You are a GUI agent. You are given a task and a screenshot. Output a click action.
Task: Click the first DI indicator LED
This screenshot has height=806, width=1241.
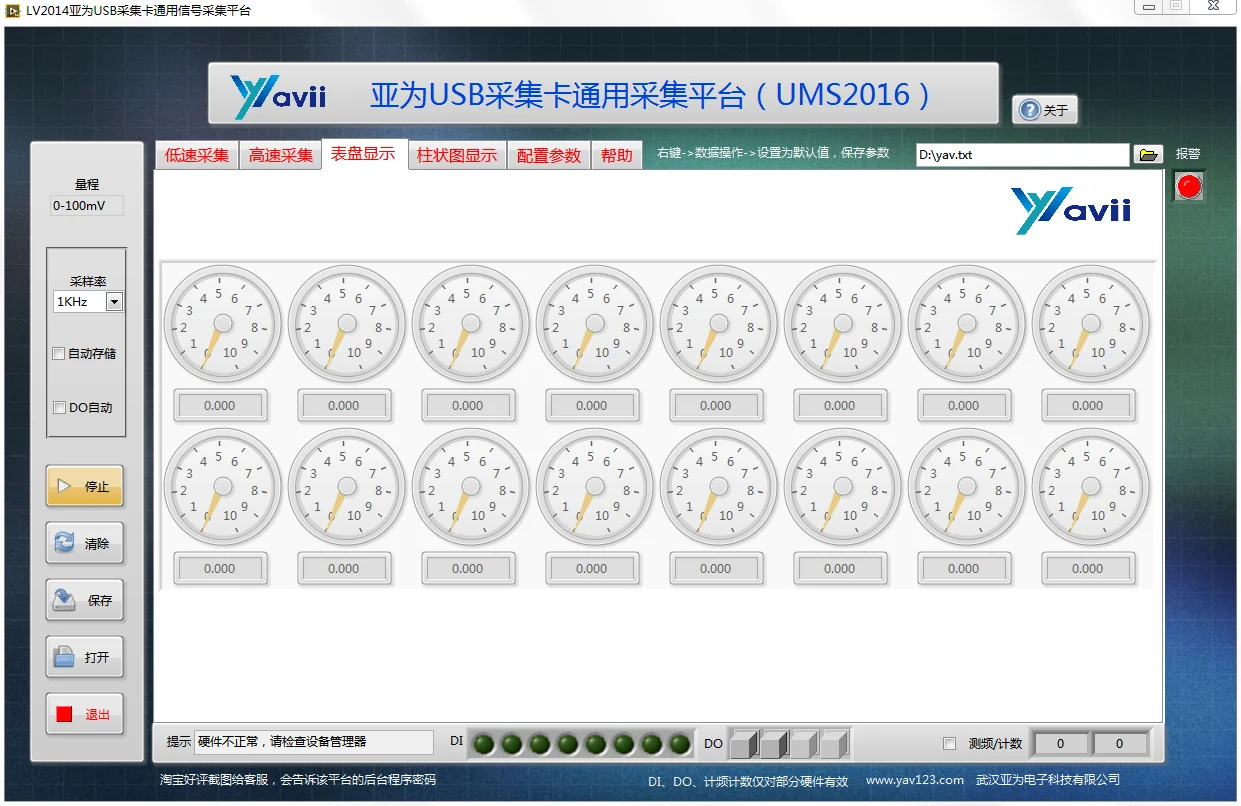484,744
